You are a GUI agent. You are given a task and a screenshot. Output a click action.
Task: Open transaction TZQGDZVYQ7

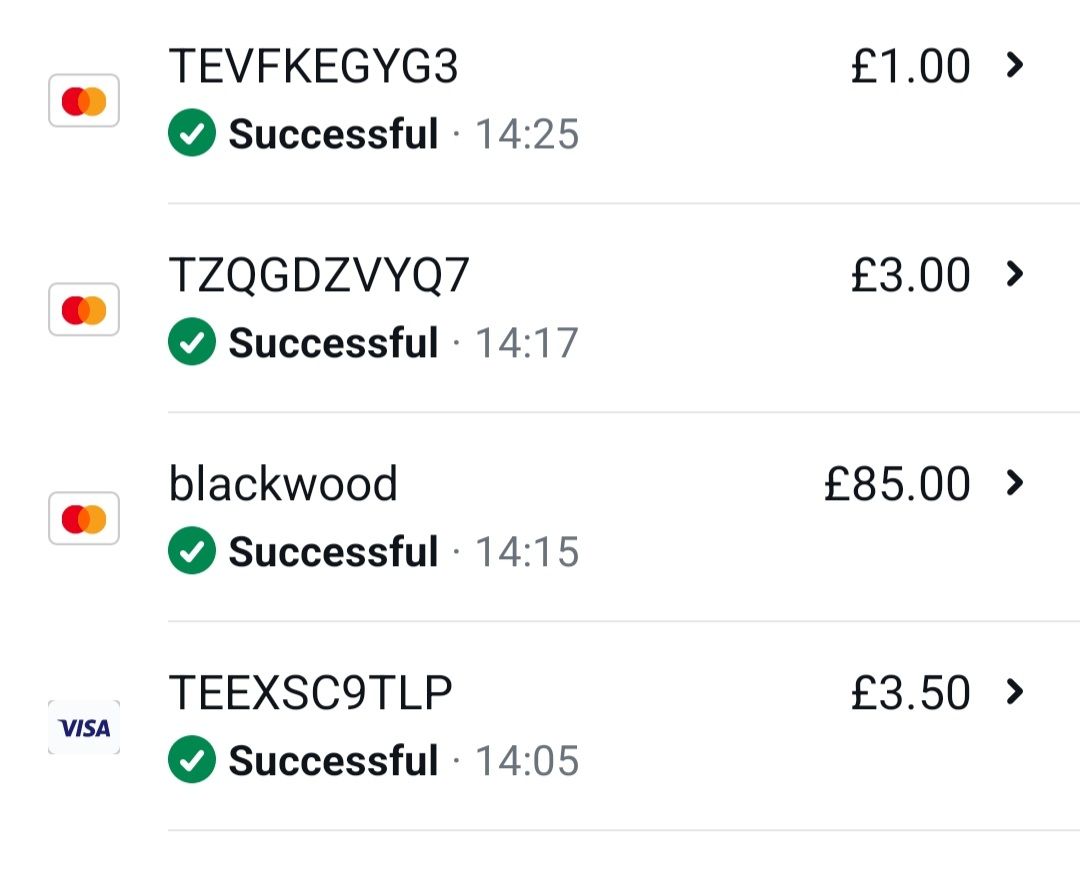(x=319, y=275)
